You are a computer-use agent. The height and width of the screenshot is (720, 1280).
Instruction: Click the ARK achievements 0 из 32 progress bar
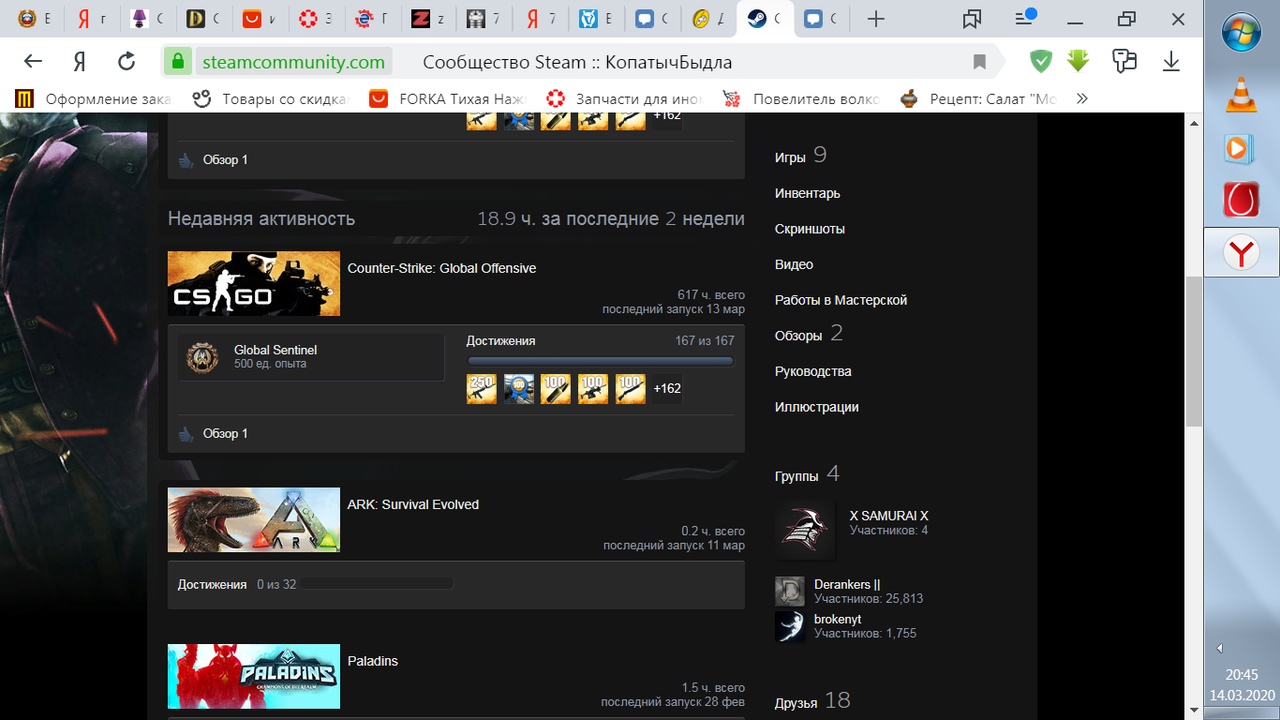378,584
